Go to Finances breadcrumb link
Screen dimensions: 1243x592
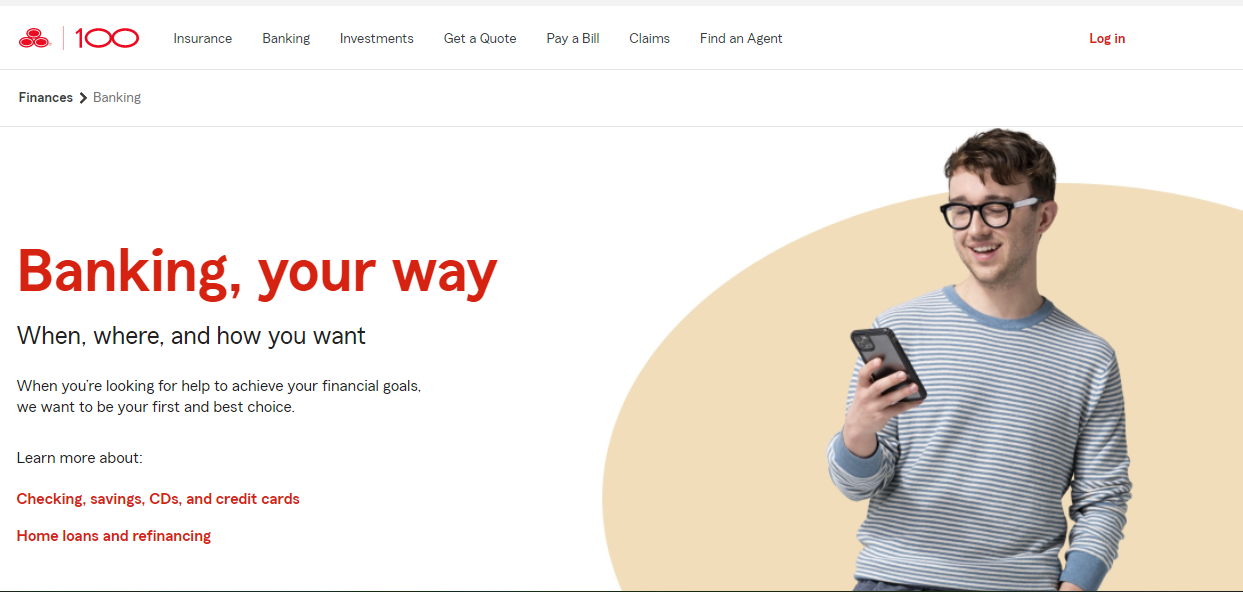pos(46,97)
